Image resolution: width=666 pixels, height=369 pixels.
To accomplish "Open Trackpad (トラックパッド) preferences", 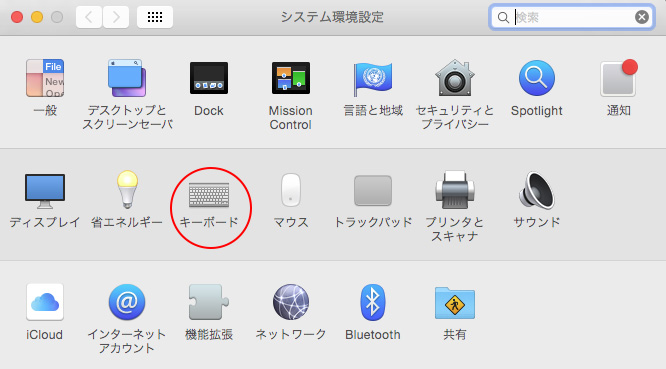I will (373, 190).
